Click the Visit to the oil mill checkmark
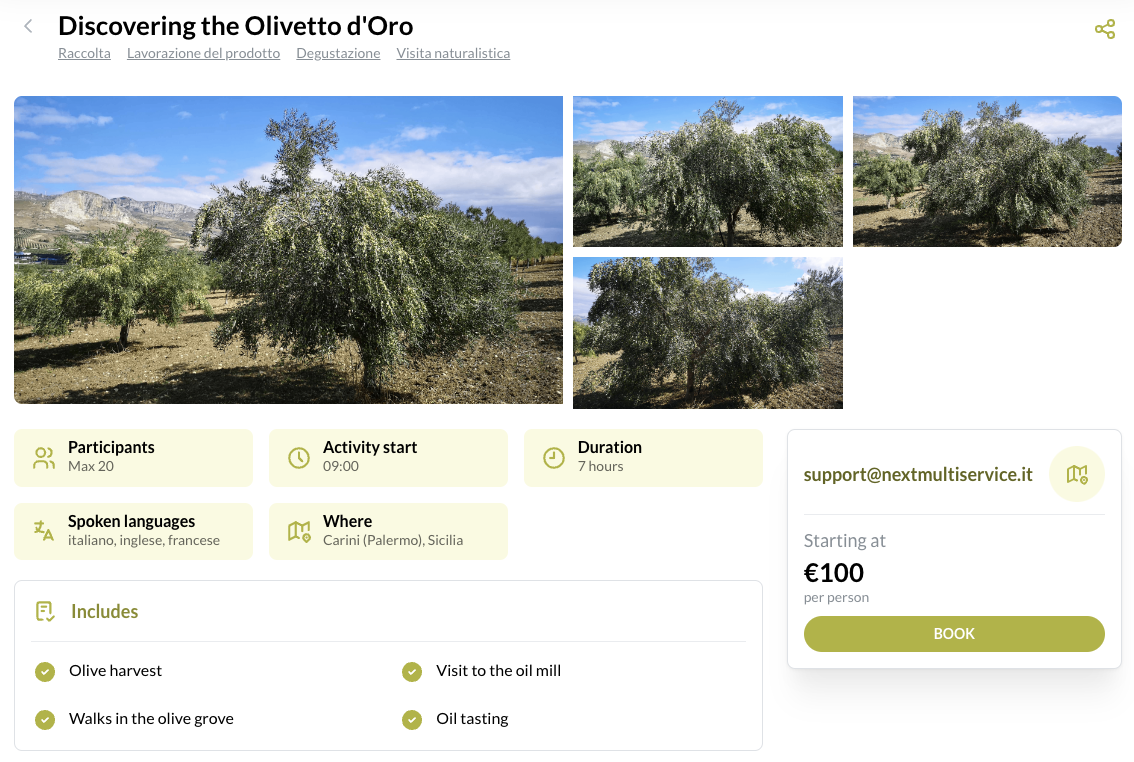Viewport: 1134px width, 762px height. click(412, 672)
